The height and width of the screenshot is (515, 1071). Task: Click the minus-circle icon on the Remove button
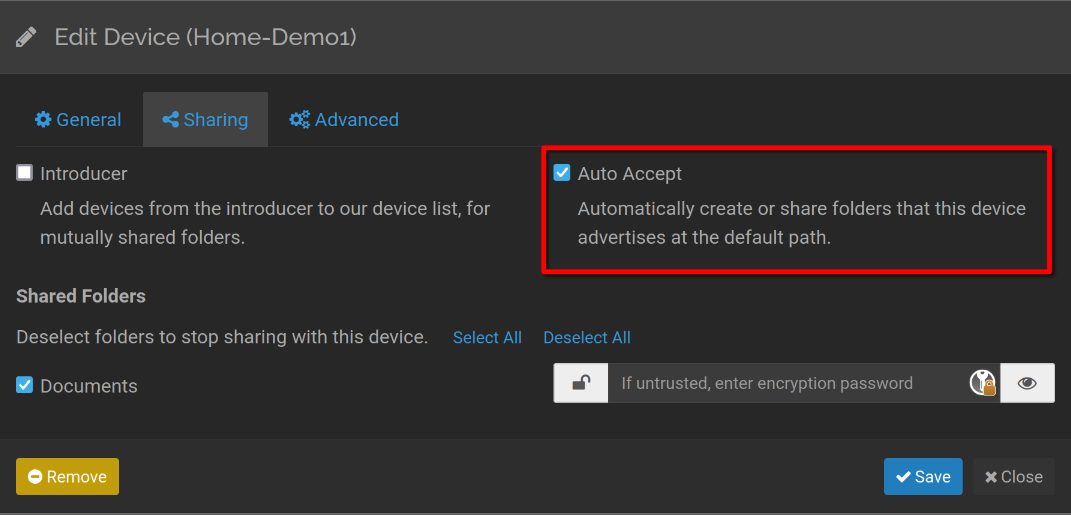click(35, 477)
